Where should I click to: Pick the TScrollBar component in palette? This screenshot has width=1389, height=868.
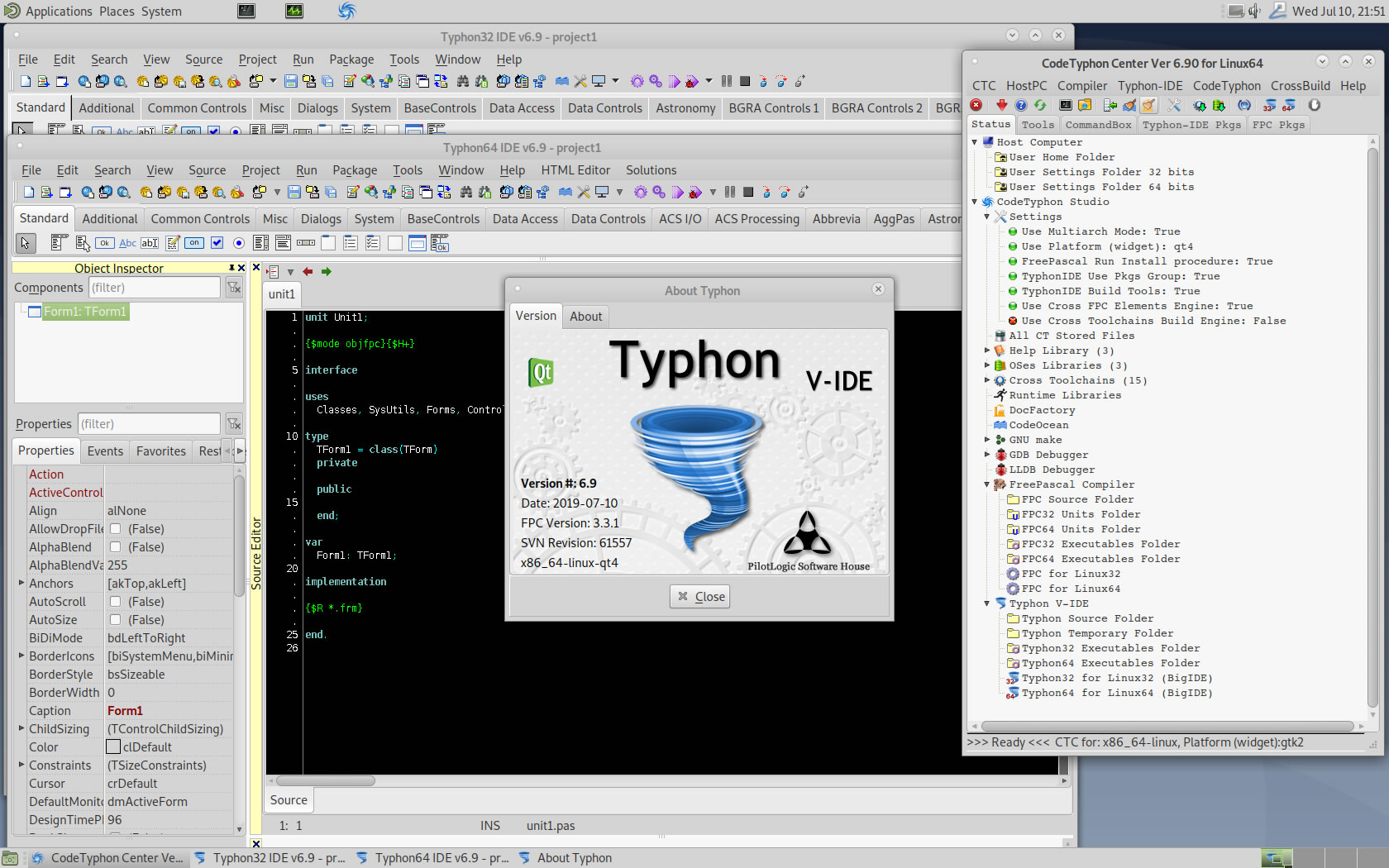[306, 243]
